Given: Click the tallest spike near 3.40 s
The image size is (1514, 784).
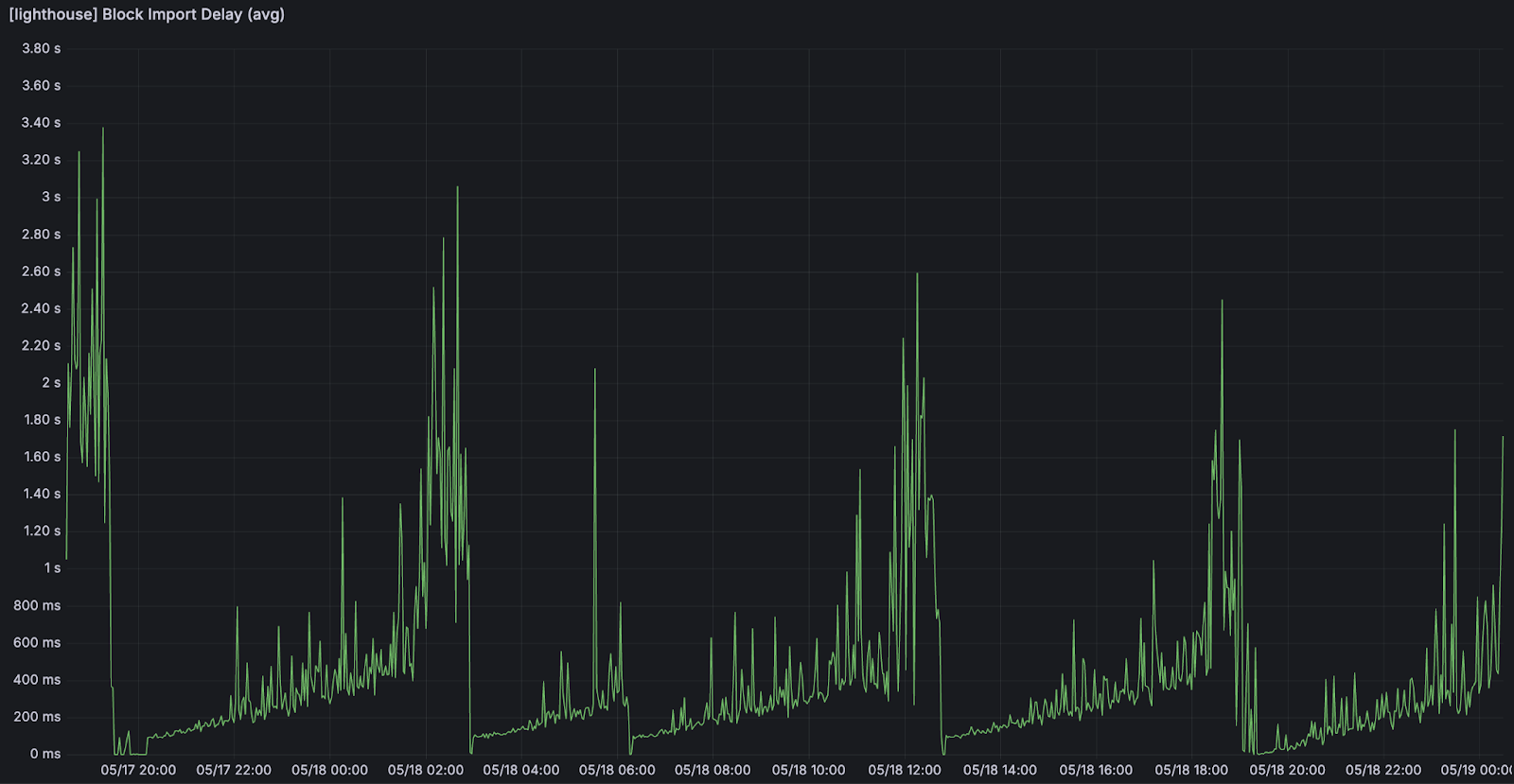Looking at the screenshot, I should [x=103, y=130].
